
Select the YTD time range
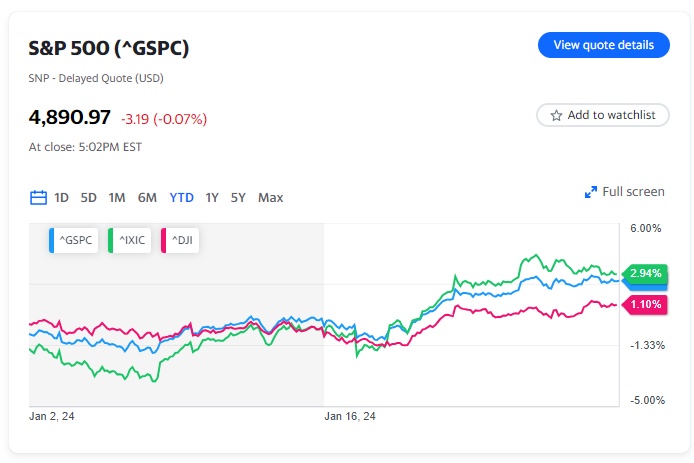tap(181, 197)
